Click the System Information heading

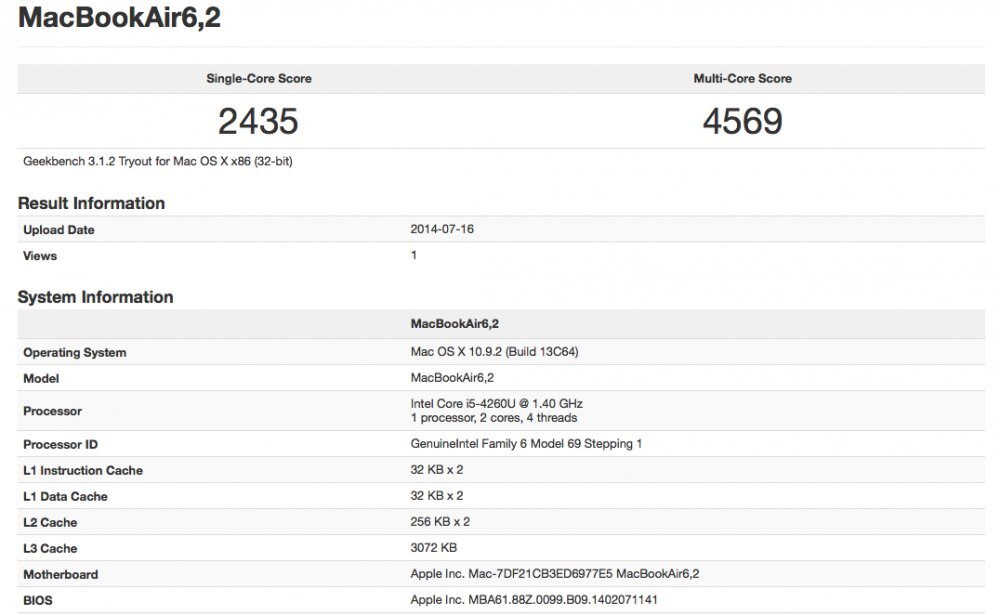click(x=97, y=296)
